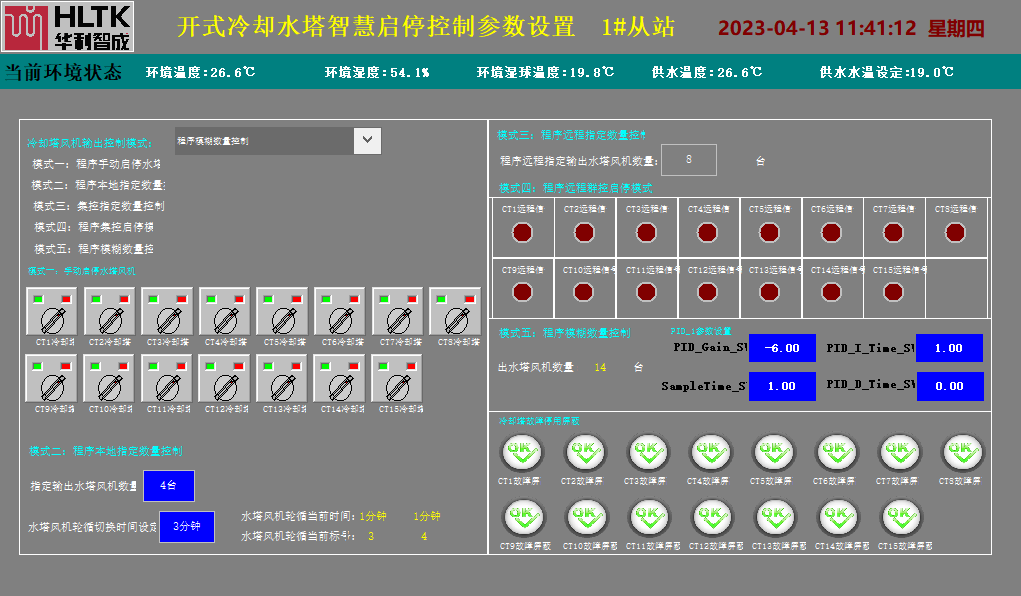Screen dimensions: 1021x596
Task: Click the CT5 remote signal red indicator
Action: pyautogui.click(x=769, y=233)
